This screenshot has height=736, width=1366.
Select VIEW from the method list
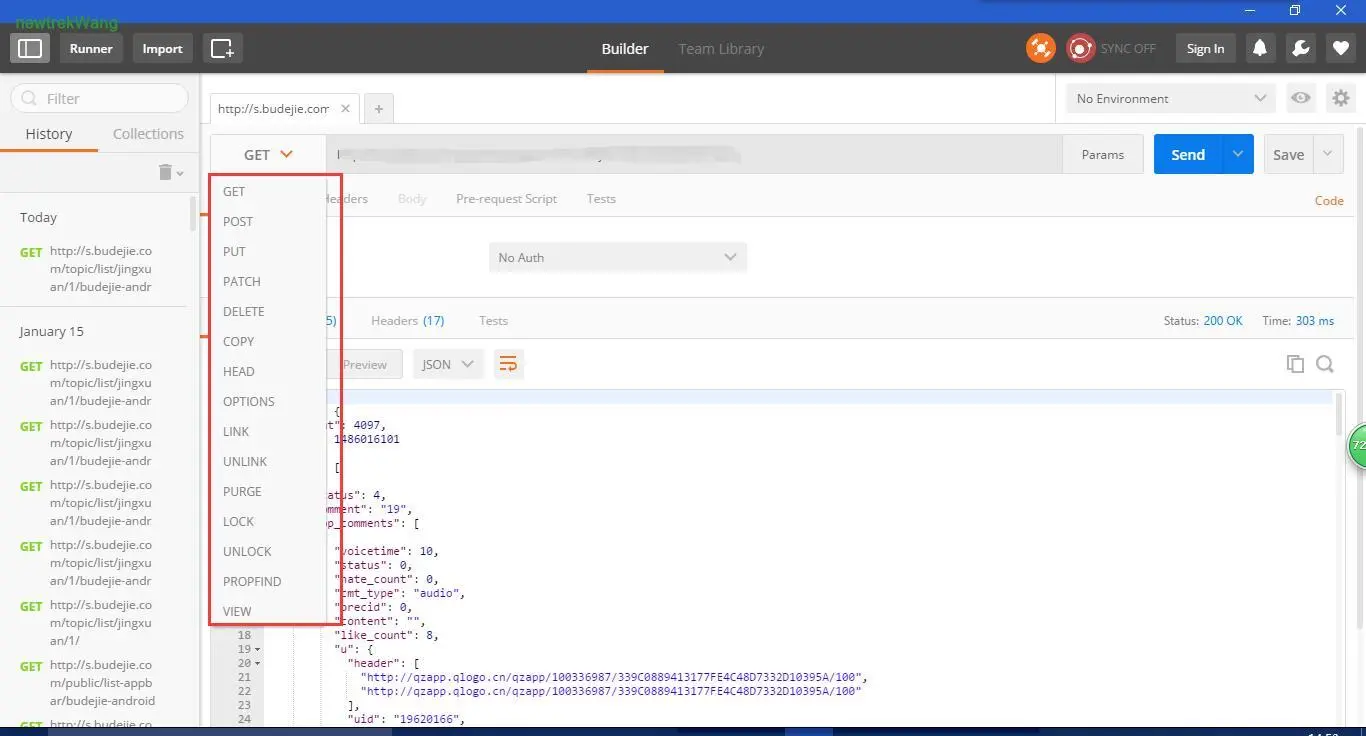[x=268, y=611]
